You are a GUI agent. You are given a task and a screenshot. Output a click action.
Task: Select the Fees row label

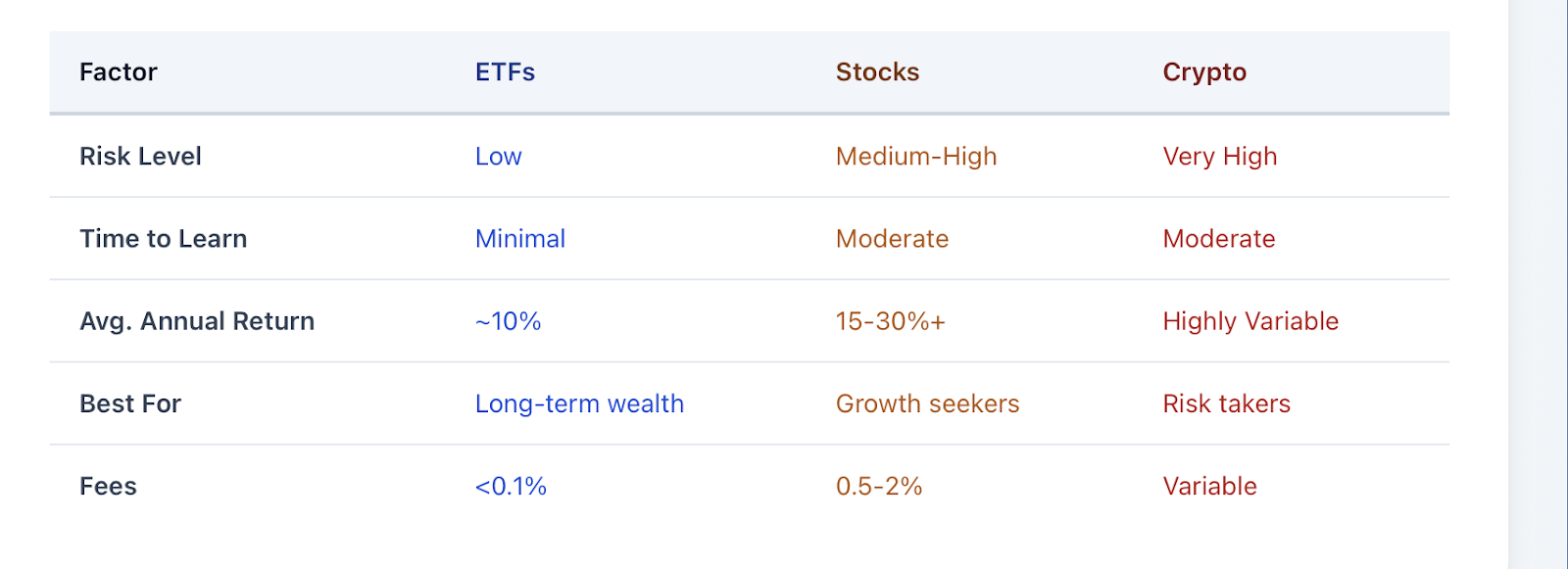108,486
